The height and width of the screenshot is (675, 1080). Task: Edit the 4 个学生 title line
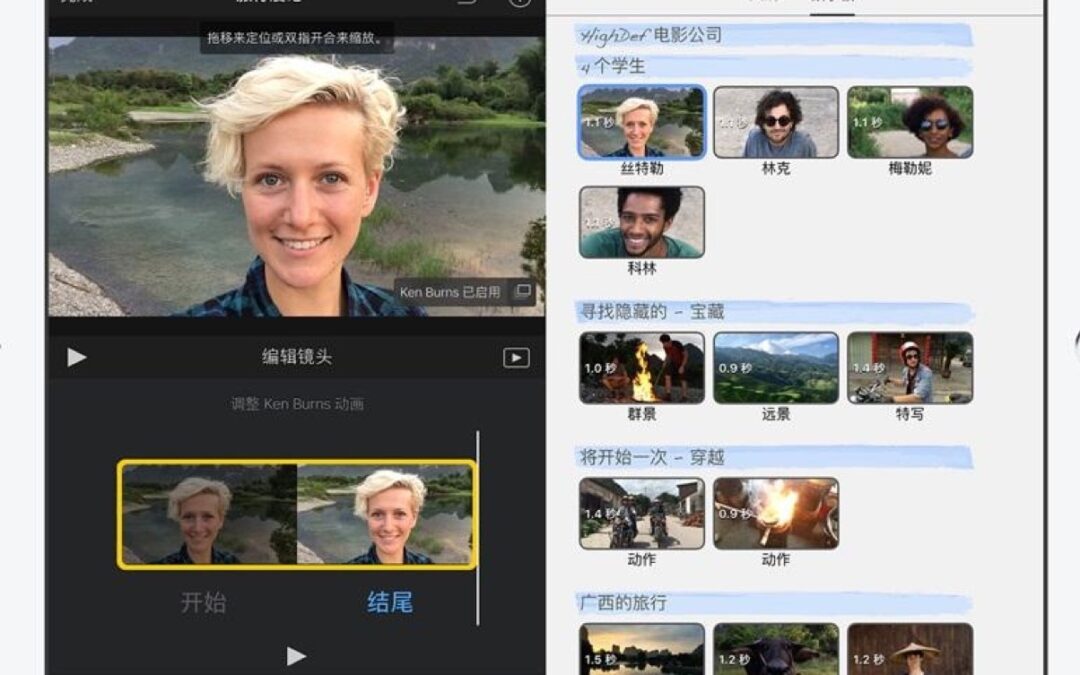612,67
